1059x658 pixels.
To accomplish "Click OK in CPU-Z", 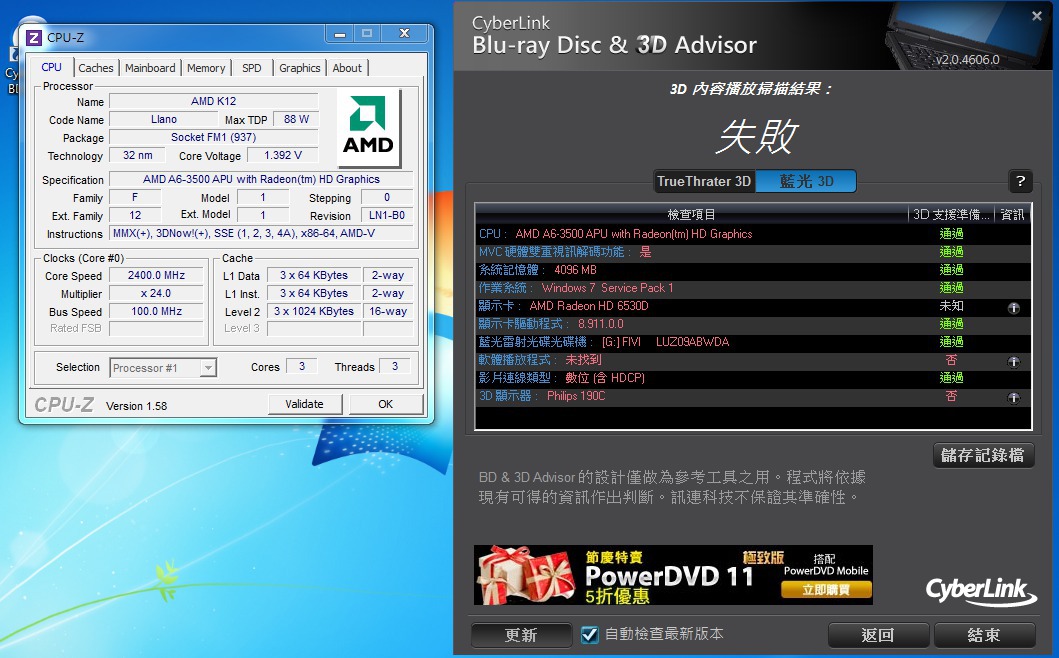I will (386, 404).
